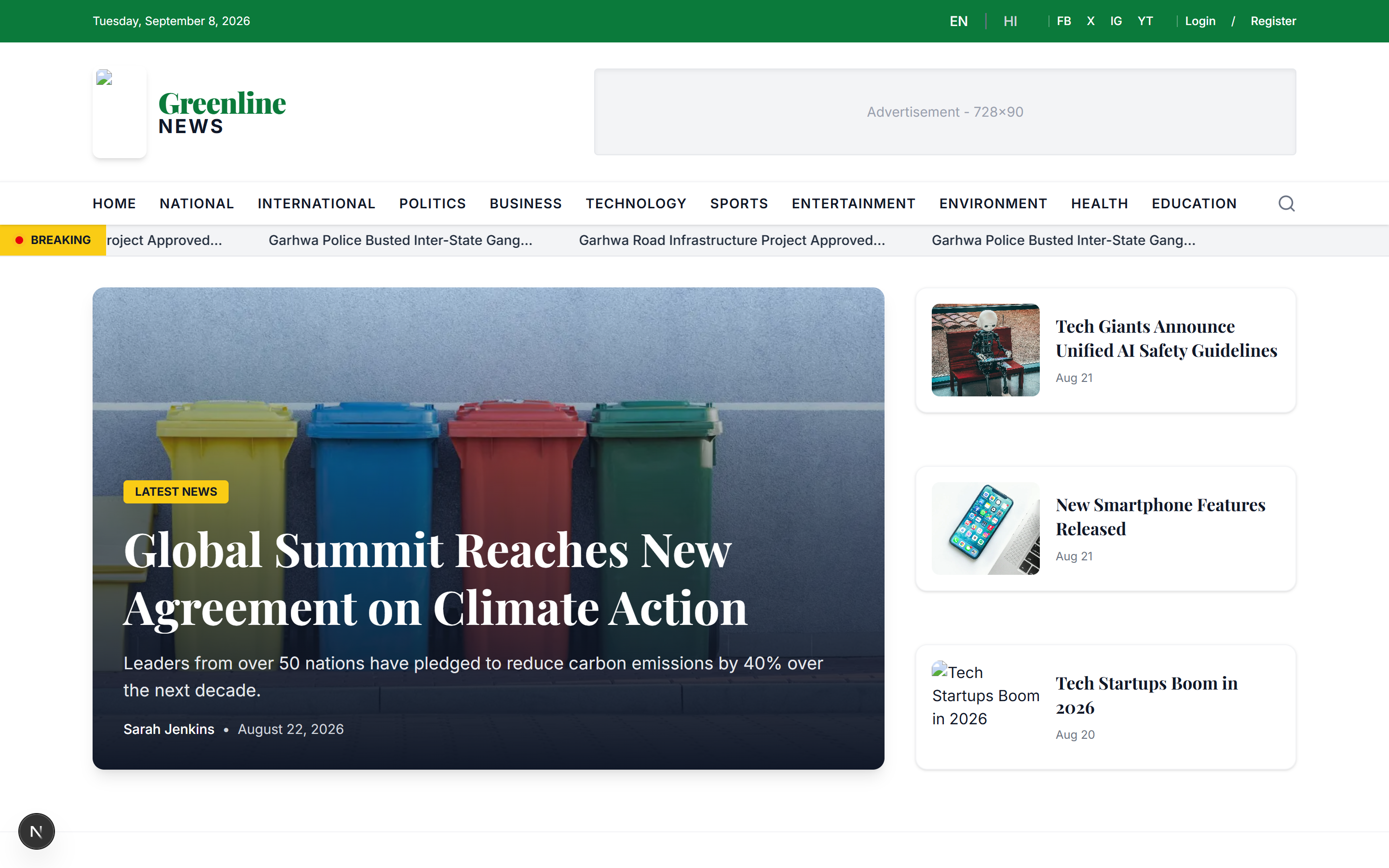Viewport: 1389px width, 868px height.
Task: Switch language to HI
Action: pos(1010,21)
